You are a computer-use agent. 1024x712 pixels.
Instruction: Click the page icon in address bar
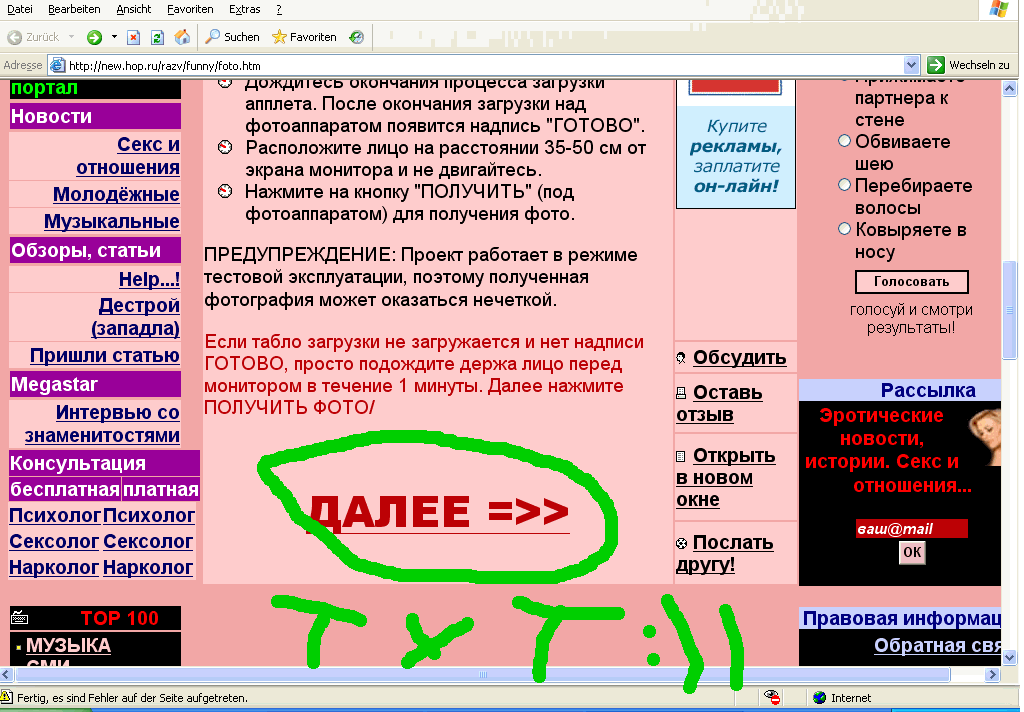coord(57,65)
